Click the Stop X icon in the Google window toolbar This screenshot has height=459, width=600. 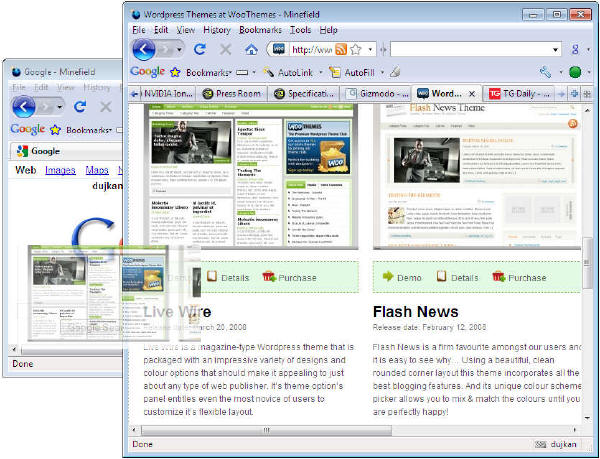pos(106,107)
